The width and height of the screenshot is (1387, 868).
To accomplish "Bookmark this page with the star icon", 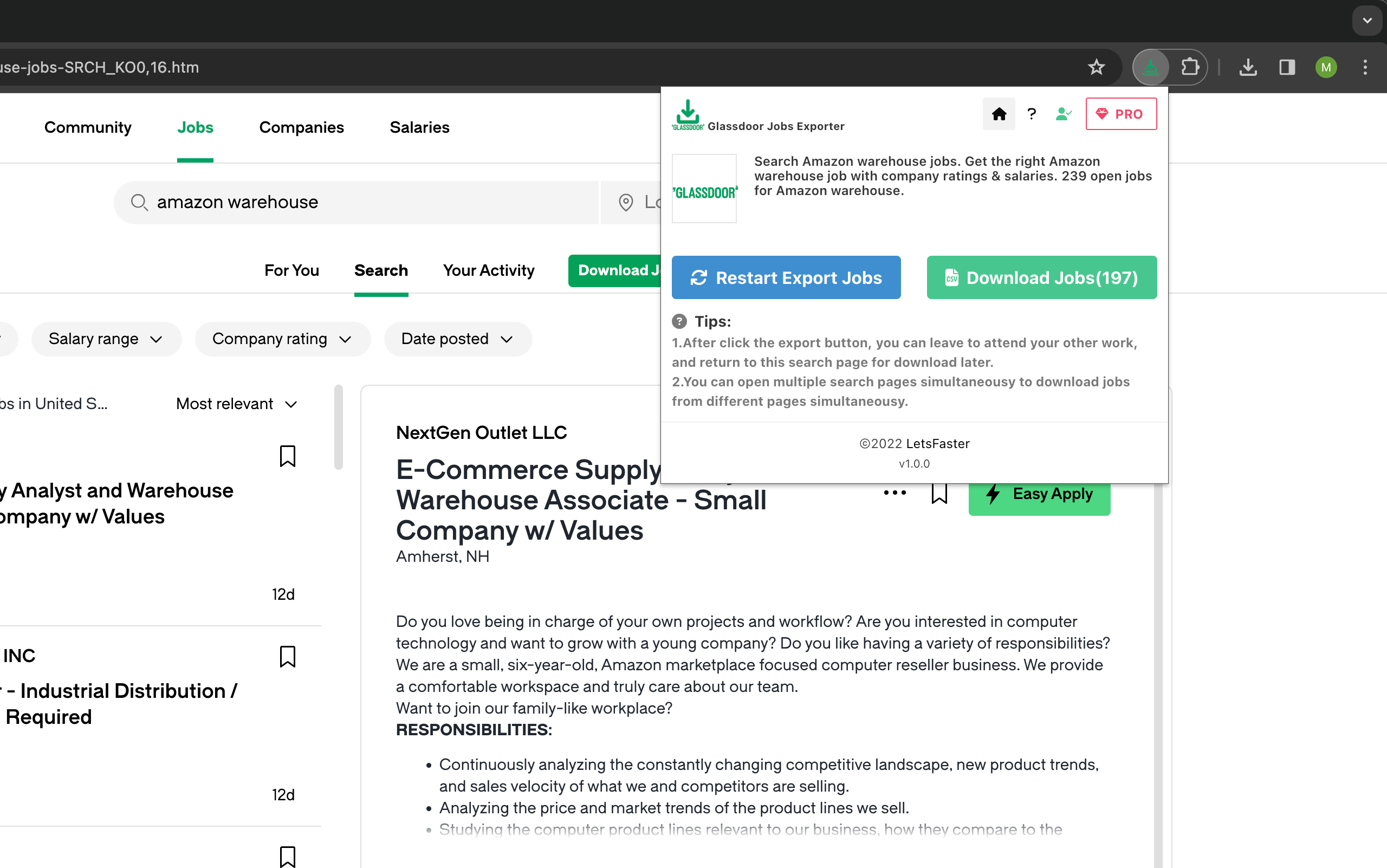I will [1096, 67].
